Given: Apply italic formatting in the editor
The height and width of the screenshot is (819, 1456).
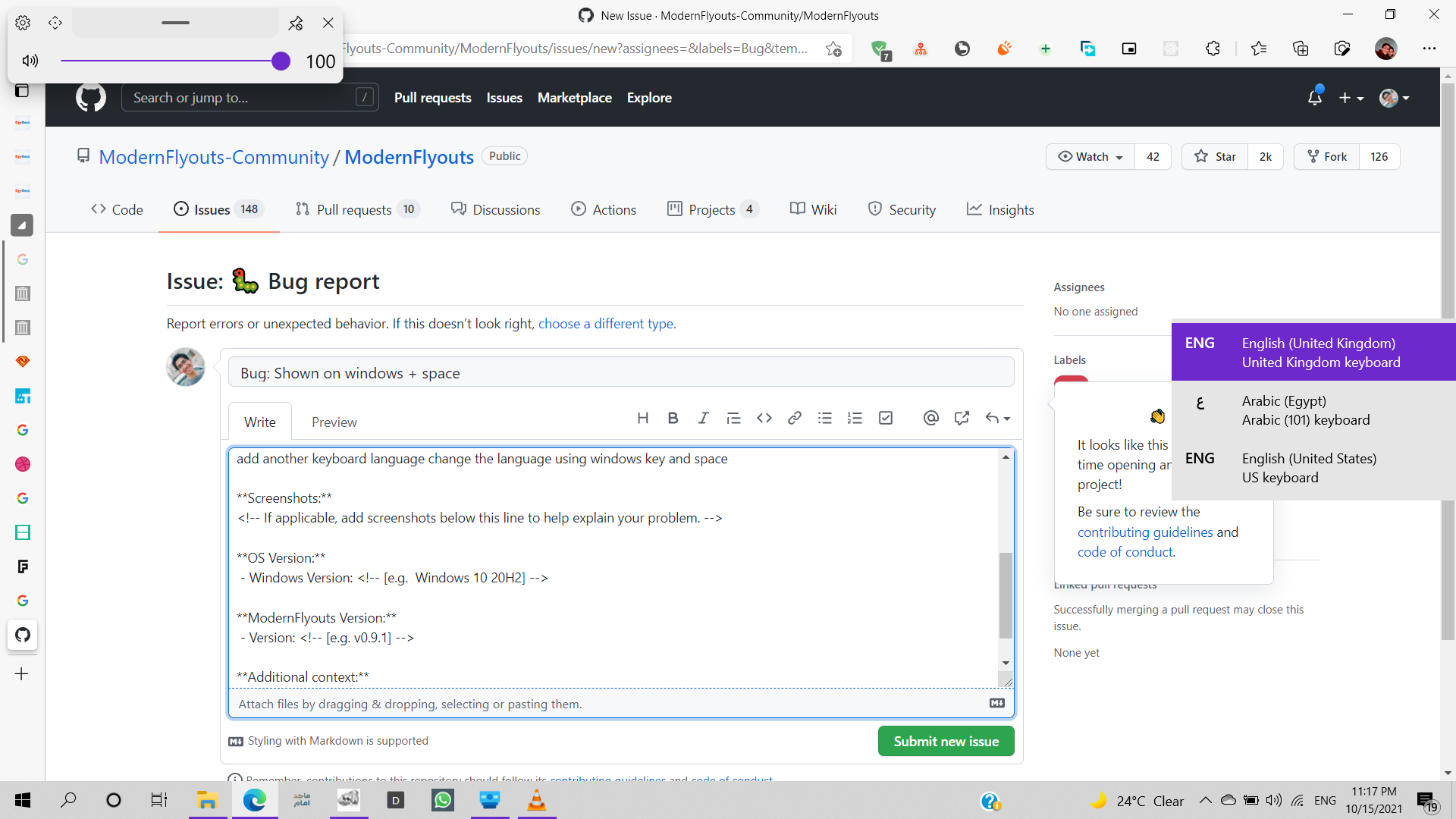Looking at the screenshot, I should (703, 418).
